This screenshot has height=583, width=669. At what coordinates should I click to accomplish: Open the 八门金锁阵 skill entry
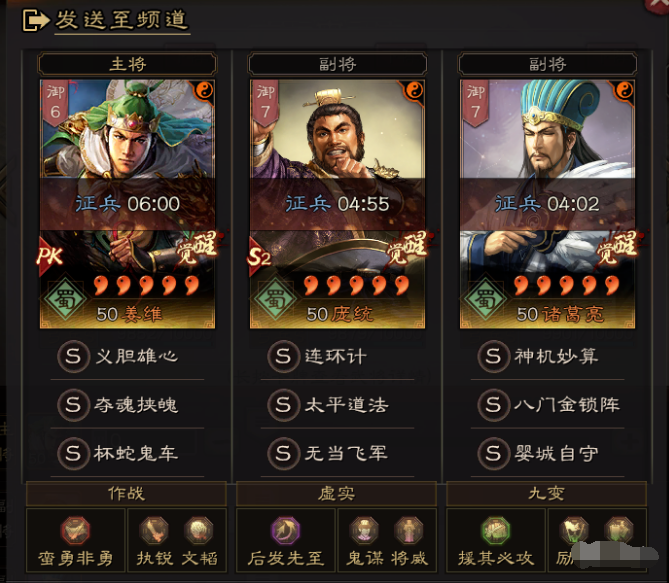(547, 404)
